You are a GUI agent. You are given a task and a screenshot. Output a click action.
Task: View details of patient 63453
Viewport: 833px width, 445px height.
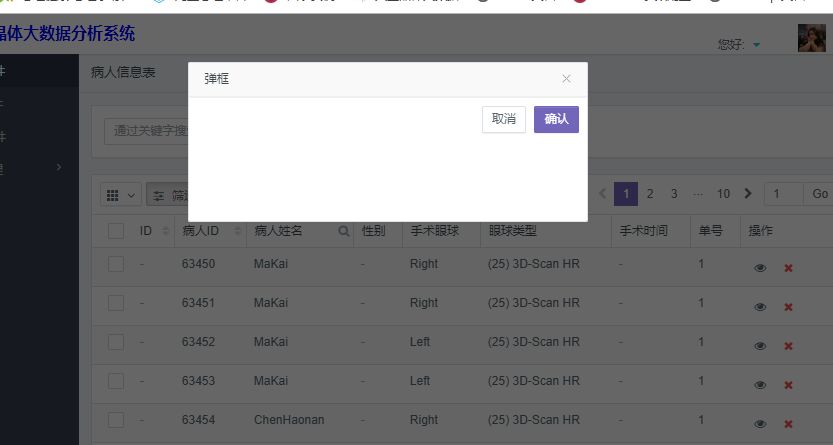760,385
